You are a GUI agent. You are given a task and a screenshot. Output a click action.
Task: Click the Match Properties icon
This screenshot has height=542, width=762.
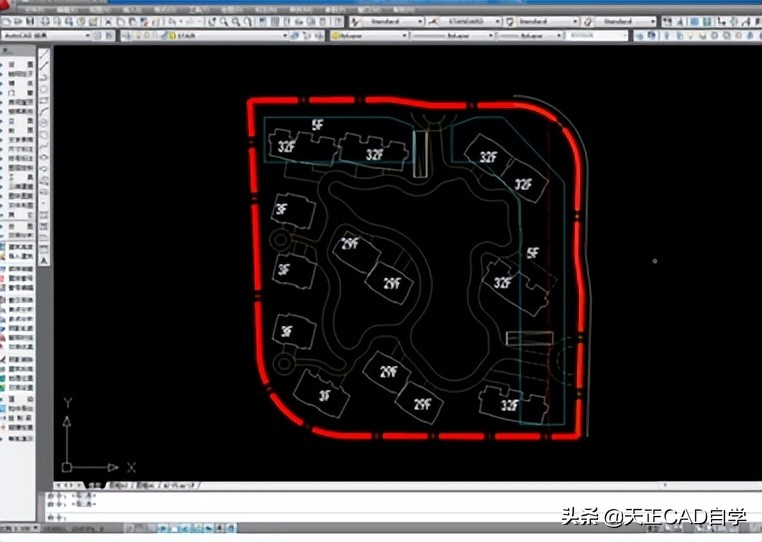coord(144,21)
